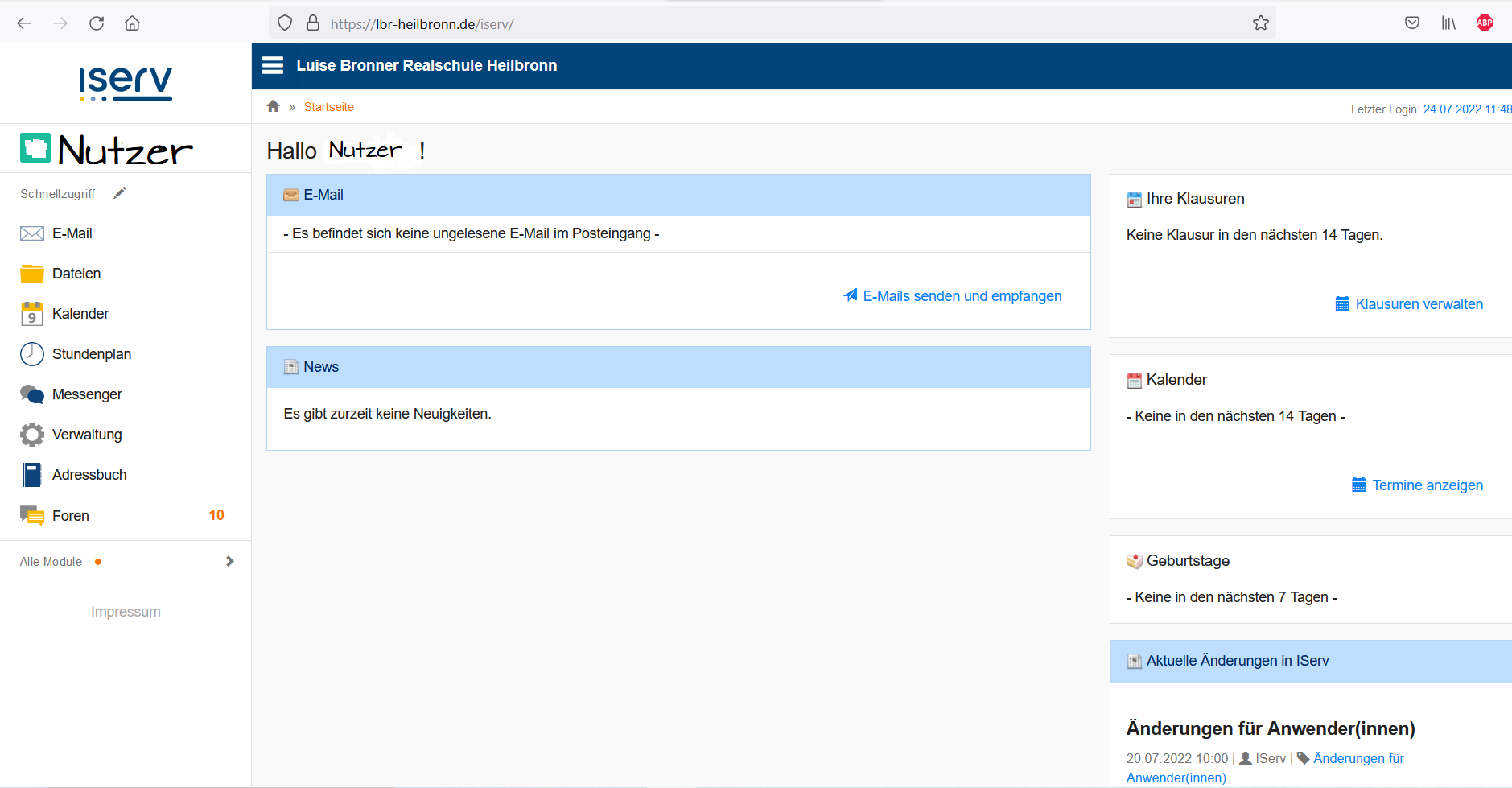
Task: Click Termine anzeigen link
Action: pyautogui.click(x=1427, y=485)
